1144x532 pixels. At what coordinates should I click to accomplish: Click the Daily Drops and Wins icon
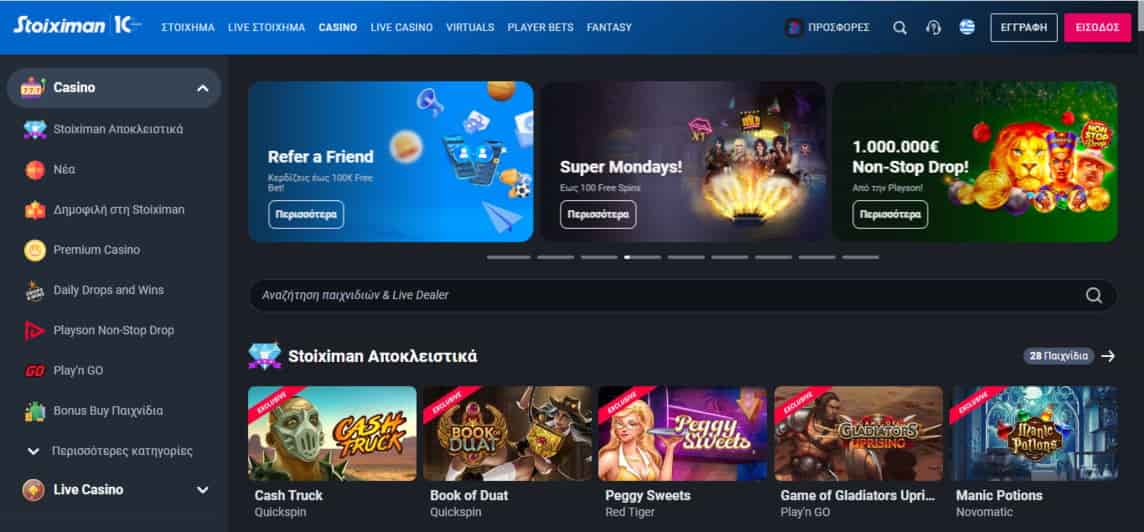35,290
